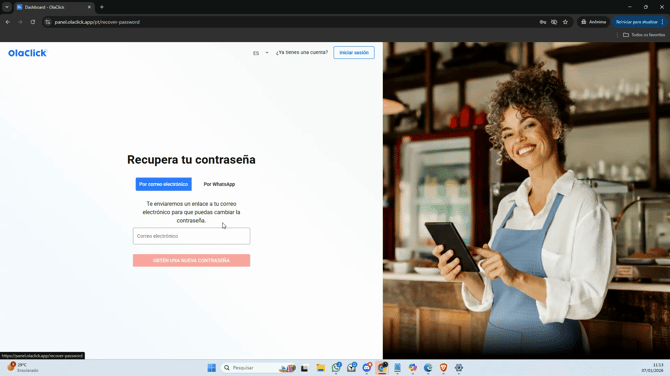Open the weather widget showing 29°C

click(x=24, y=367)
